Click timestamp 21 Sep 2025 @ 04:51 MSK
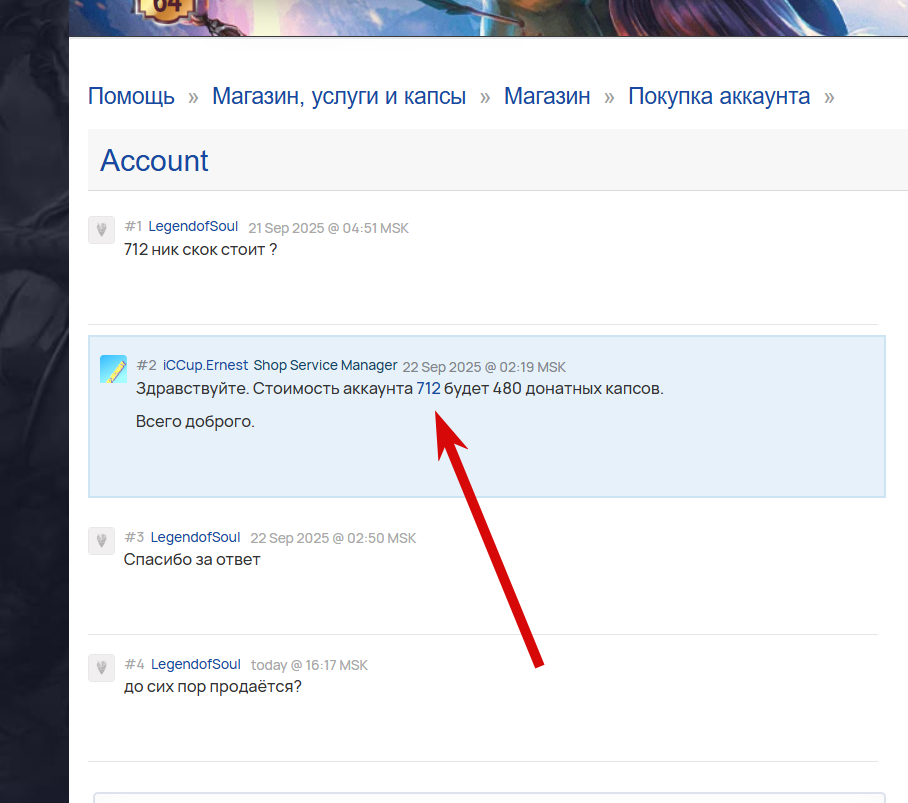The width and height of the screenshot is (908, 803). point(328,228)
